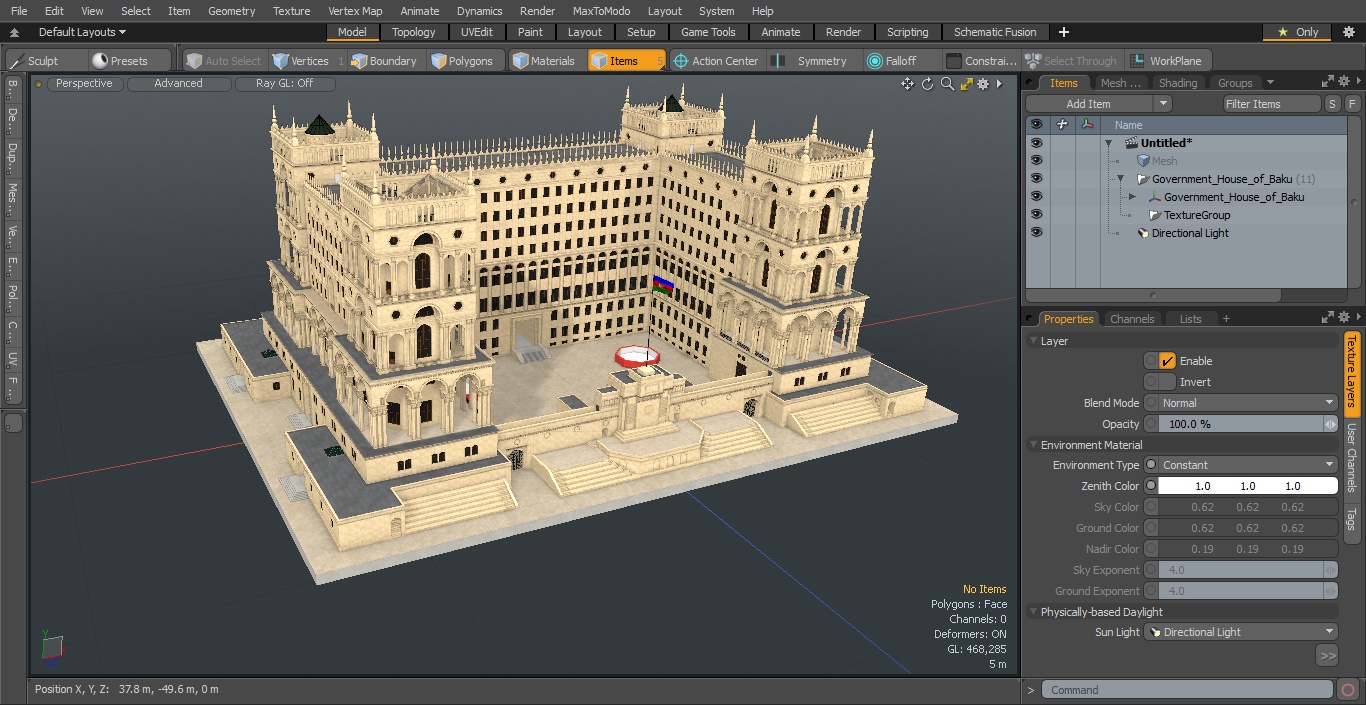The image size is (1366, 705).
Task: Hide the Government_House_of_Baku (11) group
Action: (x=1036, y=179)
